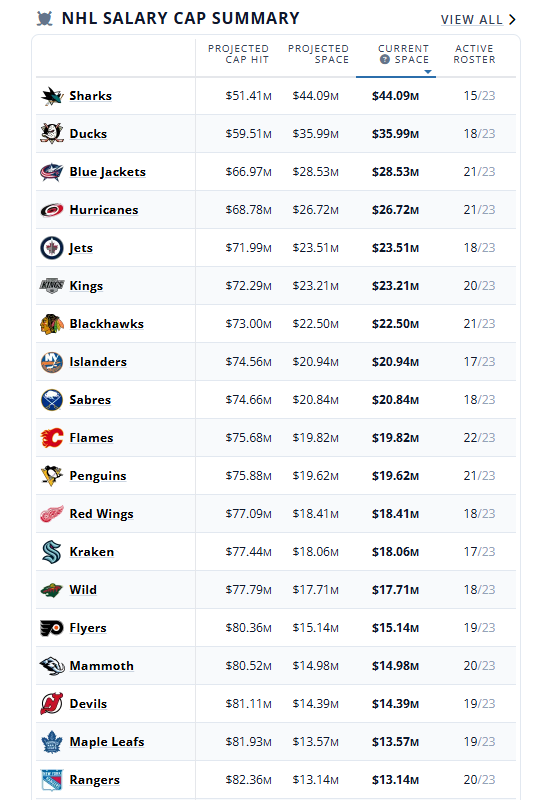The height and width of the screenshot is (800, 544).
Task: Click the Maple Leafs team logo
Action: [52, 742]
